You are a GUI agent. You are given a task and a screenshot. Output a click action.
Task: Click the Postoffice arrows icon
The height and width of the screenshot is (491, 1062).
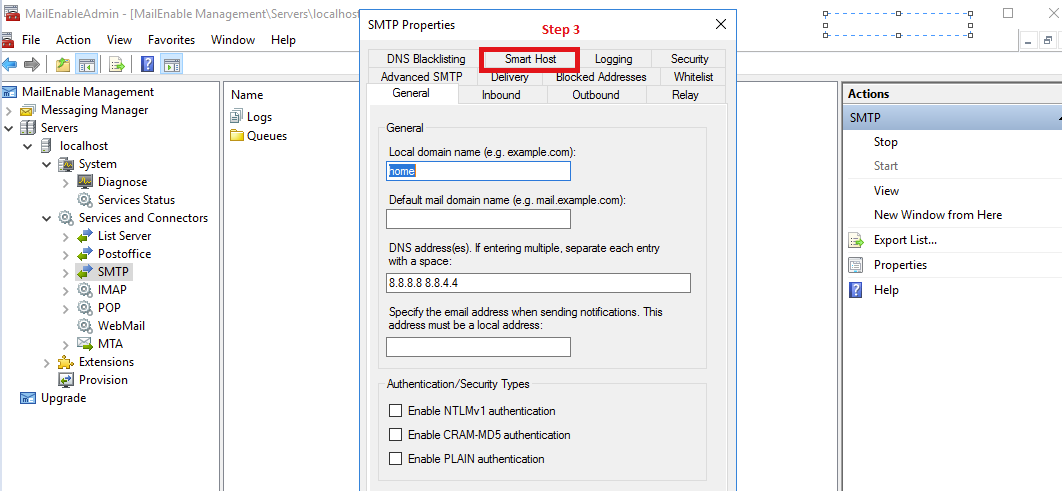click(85, 254)
